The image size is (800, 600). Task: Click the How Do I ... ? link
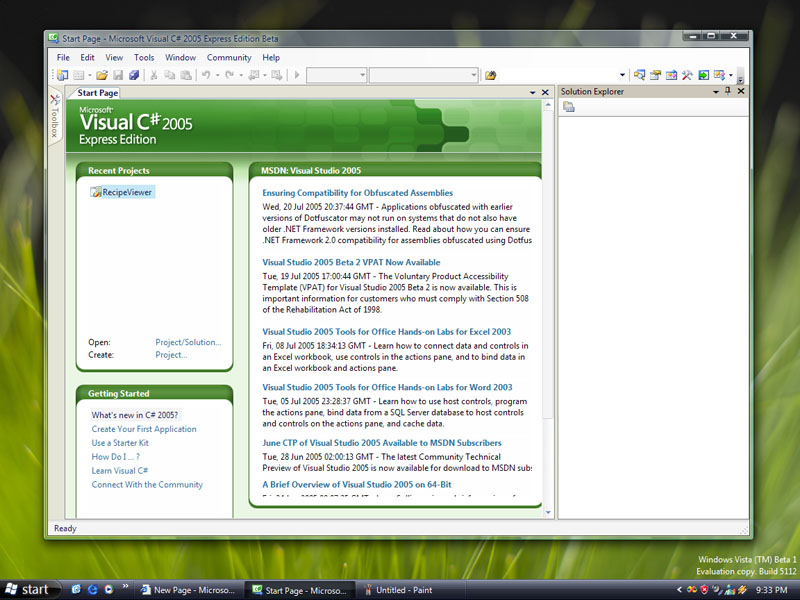(116, 457)
